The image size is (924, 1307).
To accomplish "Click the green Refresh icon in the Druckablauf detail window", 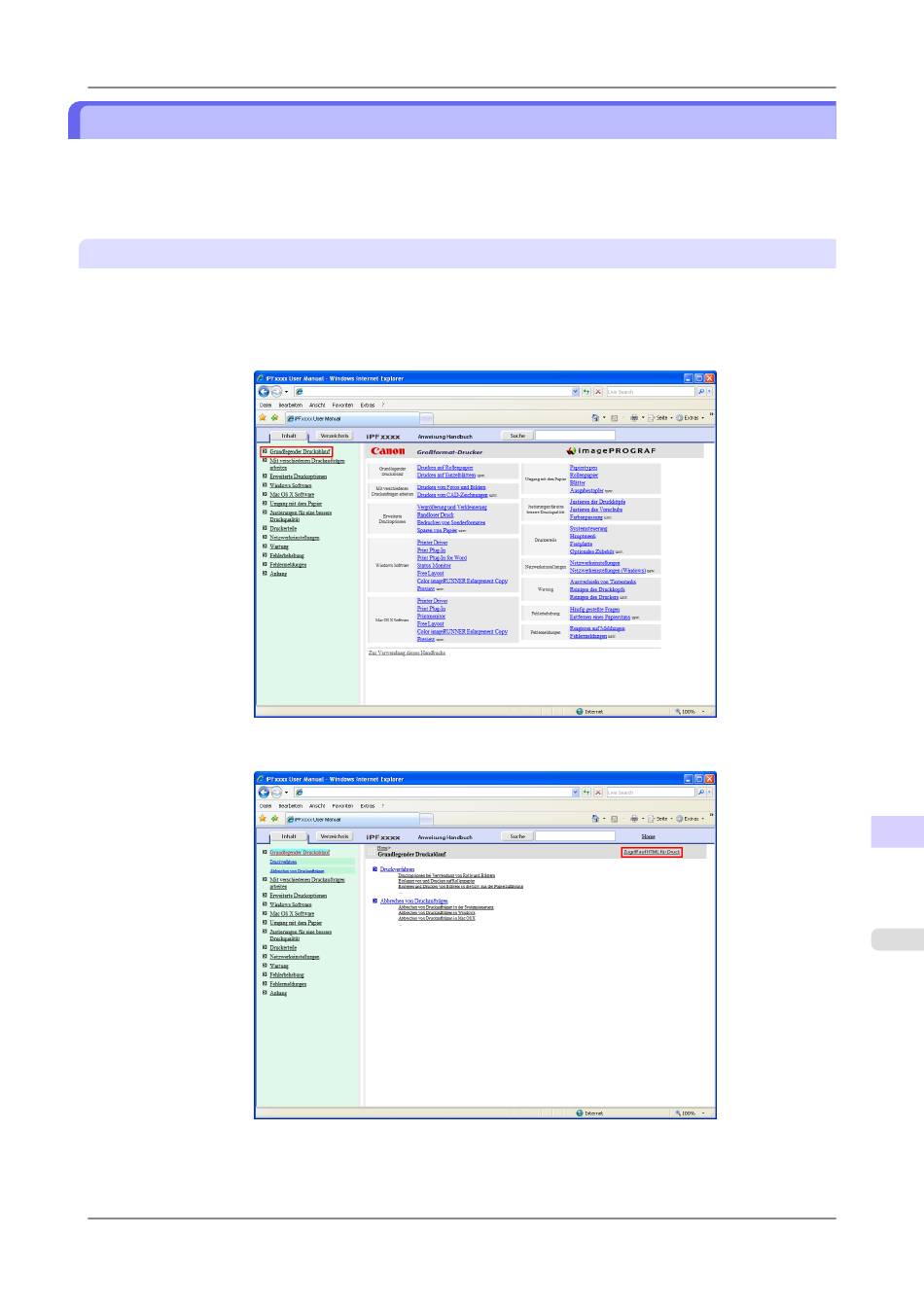I will click(x=587, y=793).
